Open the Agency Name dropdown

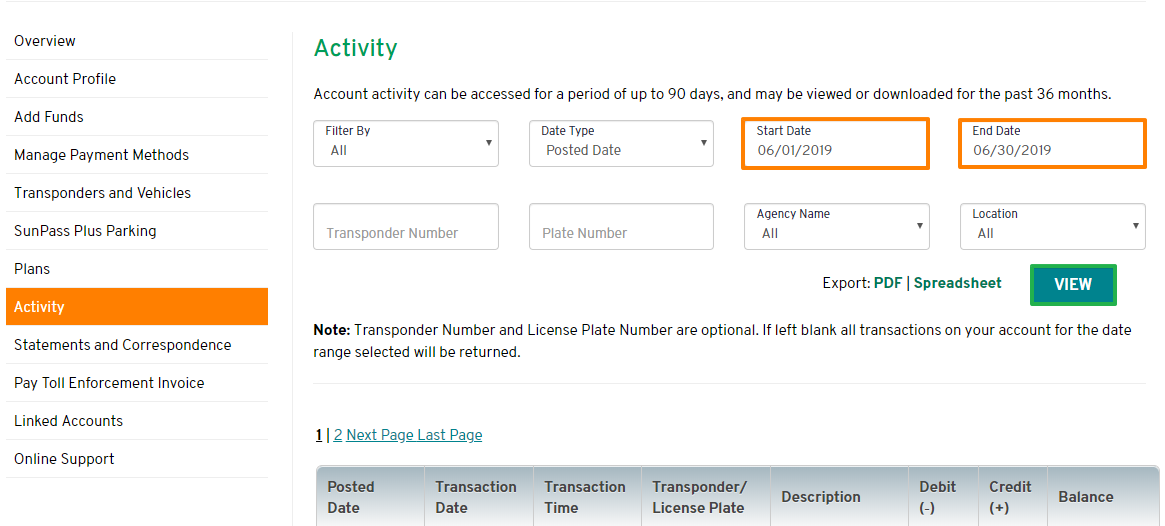point(837,227)
